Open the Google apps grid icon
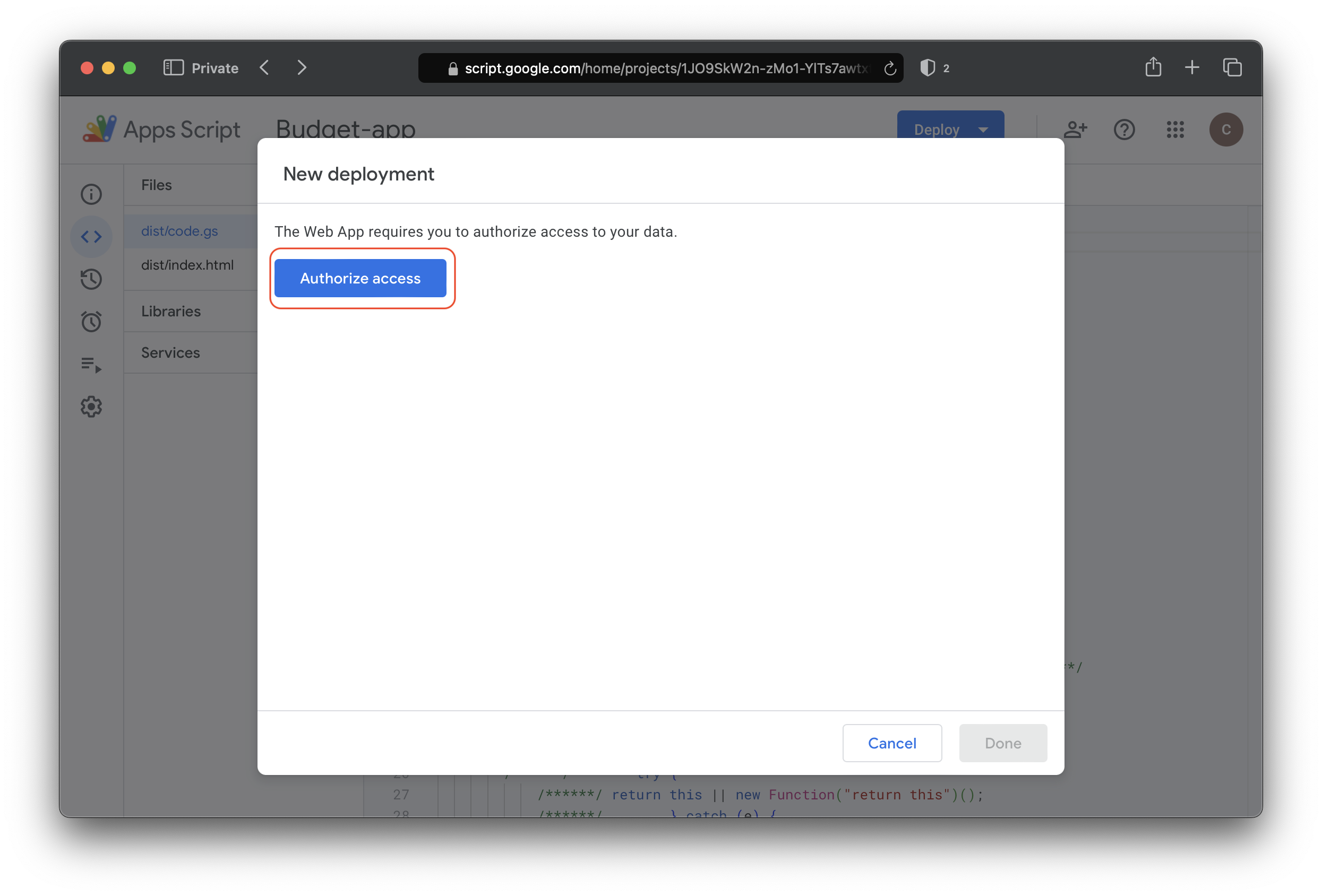Image resolution: width=1322 pixels, height=896 pixels. 1175,129
